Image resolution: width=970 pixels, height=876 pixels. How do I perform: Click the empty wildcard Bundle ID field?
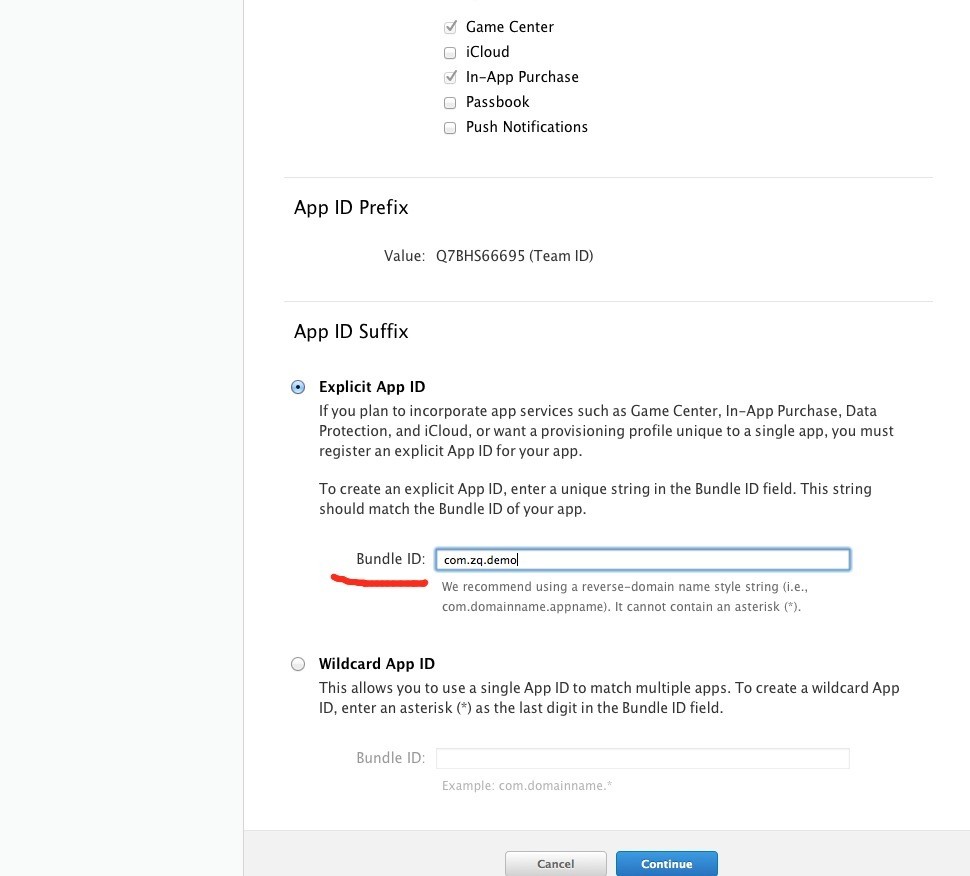pyautogui.click(x=643, y=758)
